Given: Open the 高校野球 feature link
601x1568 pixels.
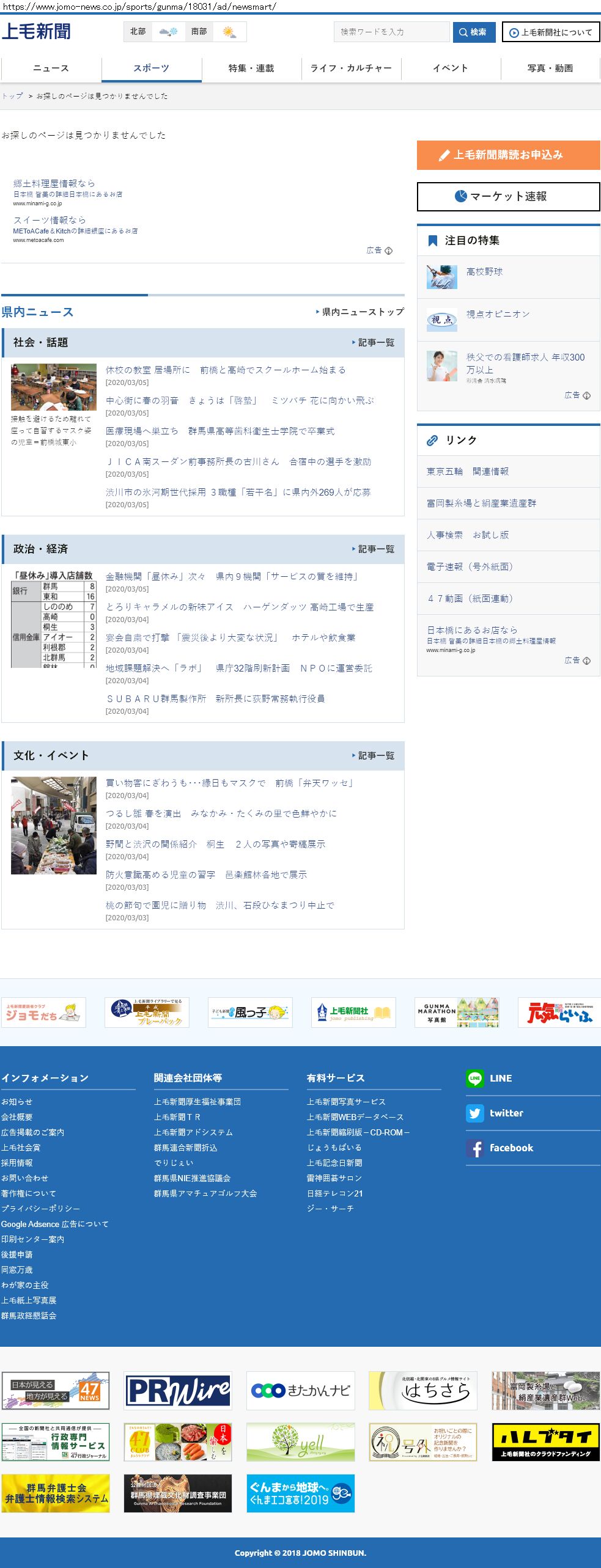Looking at the screenshot, I should (x=484, y=272).
